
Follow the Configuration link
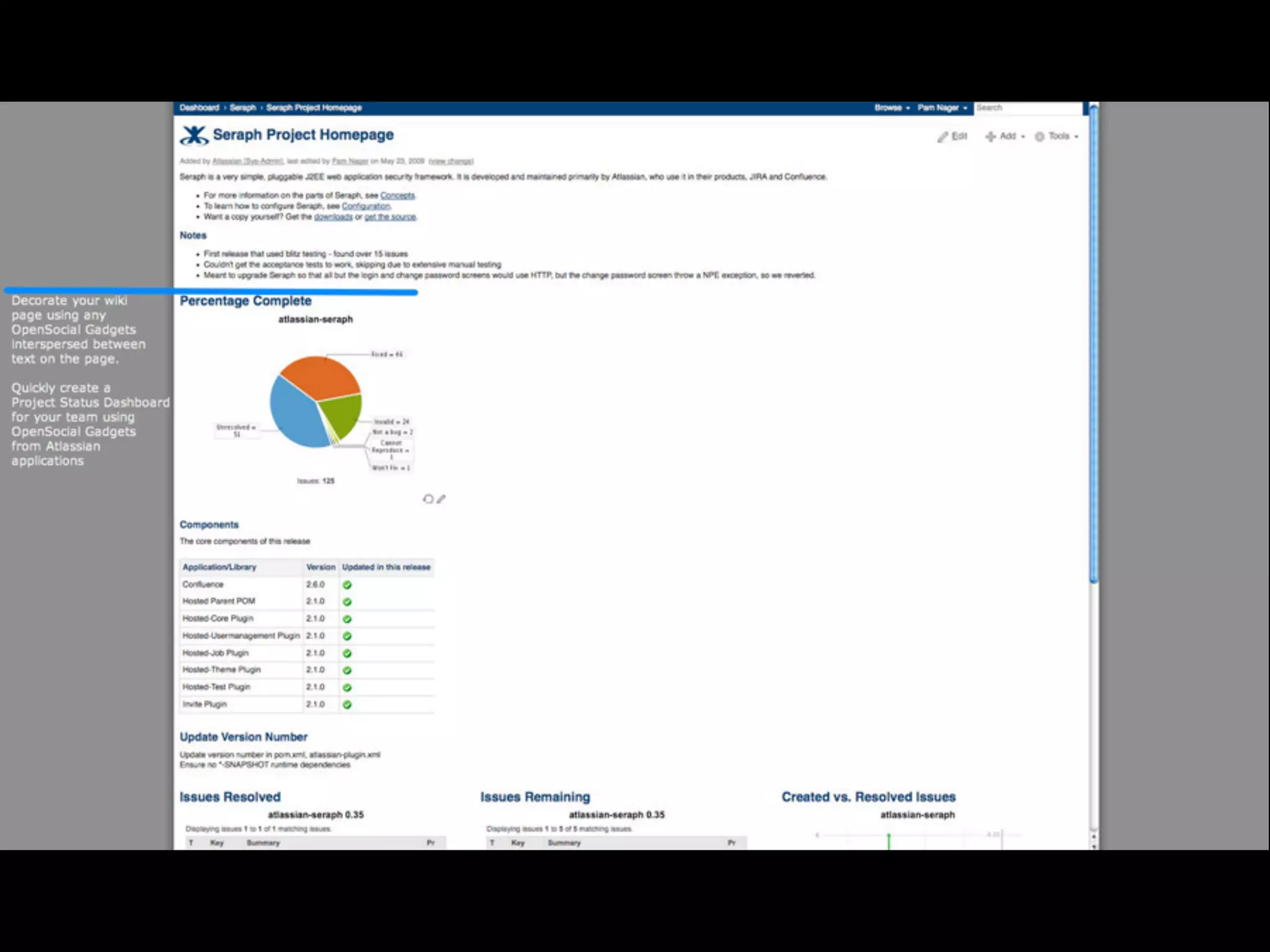[x=366, y=206]
